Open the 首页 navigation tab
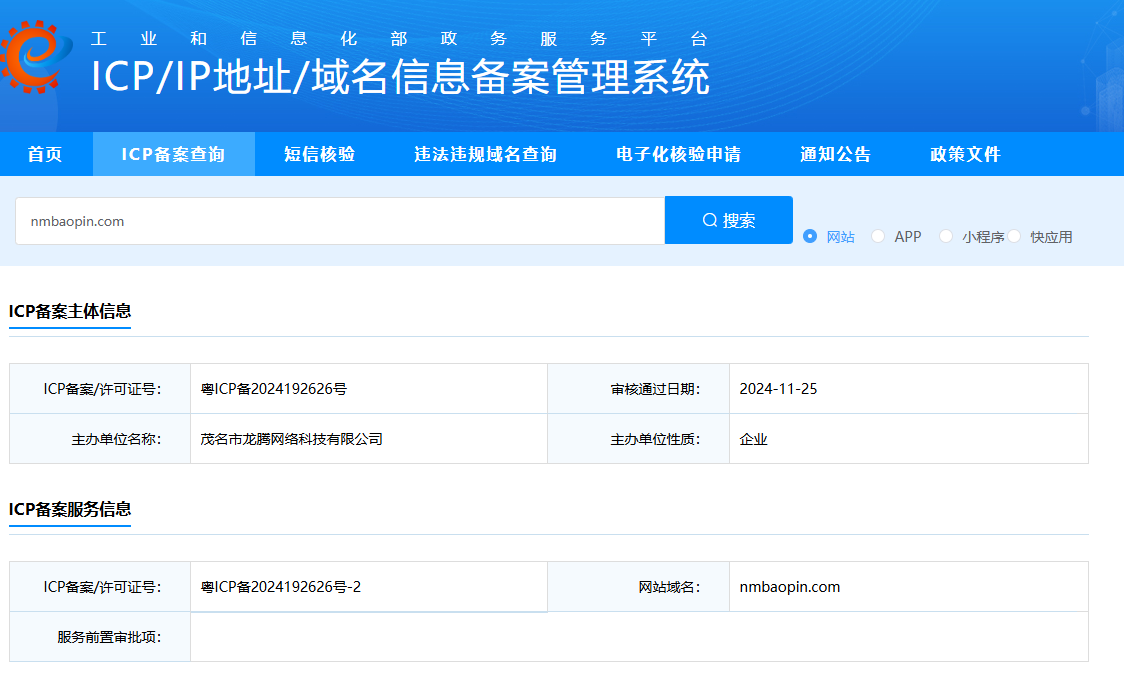Viewport: 1124px width, 684px height. (45, 154)
